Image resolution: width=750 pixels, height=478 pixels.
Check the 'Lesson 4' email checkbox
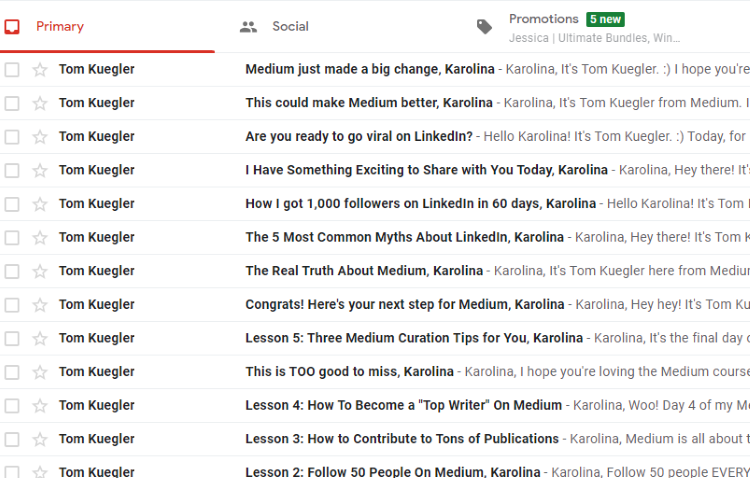coord(12,406)
